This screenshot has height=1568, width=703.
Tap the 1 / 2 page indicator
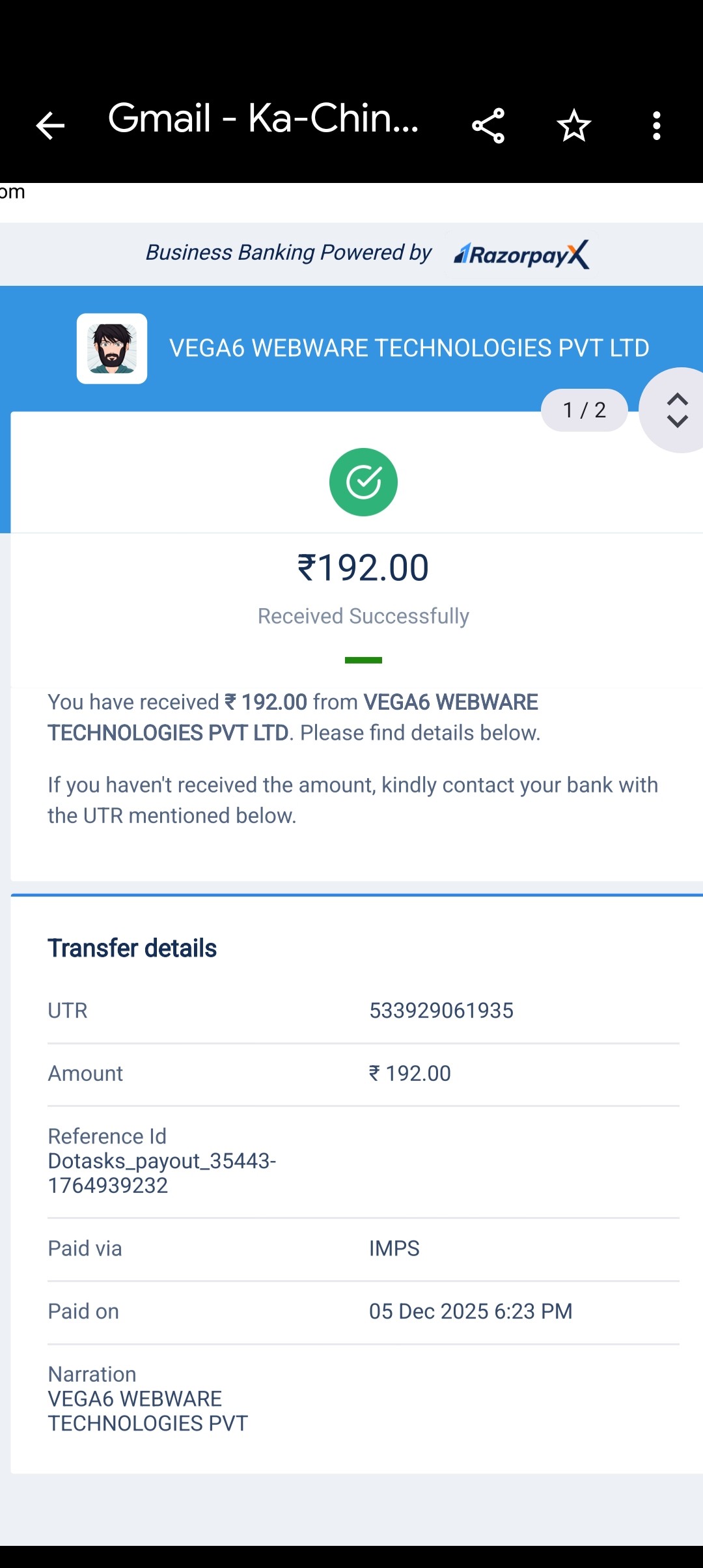click(x=584, y=410)
